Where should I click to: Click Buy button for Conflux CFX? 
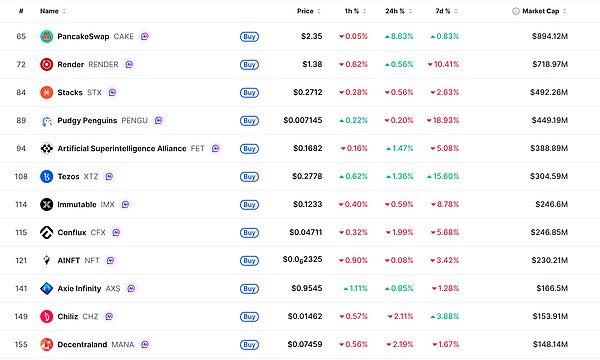point(249,233)
